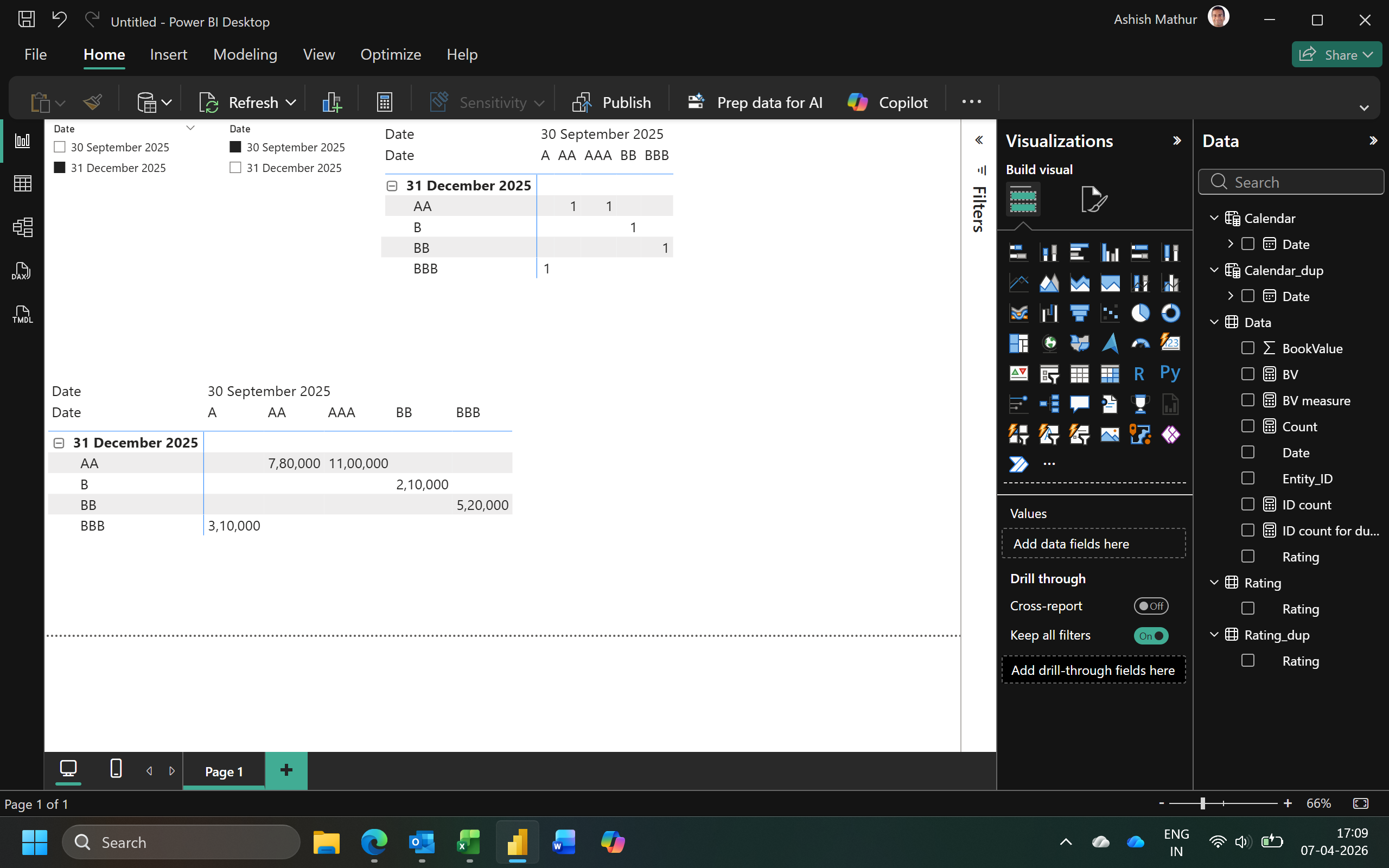Click the zoom slider handle

[x=1202, y=803]
